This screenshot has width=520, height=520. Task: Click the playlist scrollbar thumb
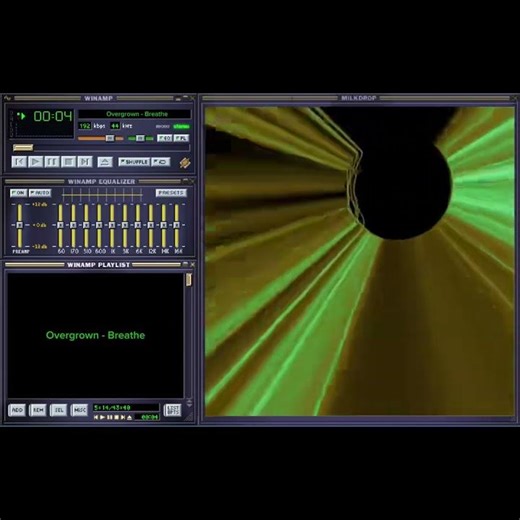click(189, 280)
